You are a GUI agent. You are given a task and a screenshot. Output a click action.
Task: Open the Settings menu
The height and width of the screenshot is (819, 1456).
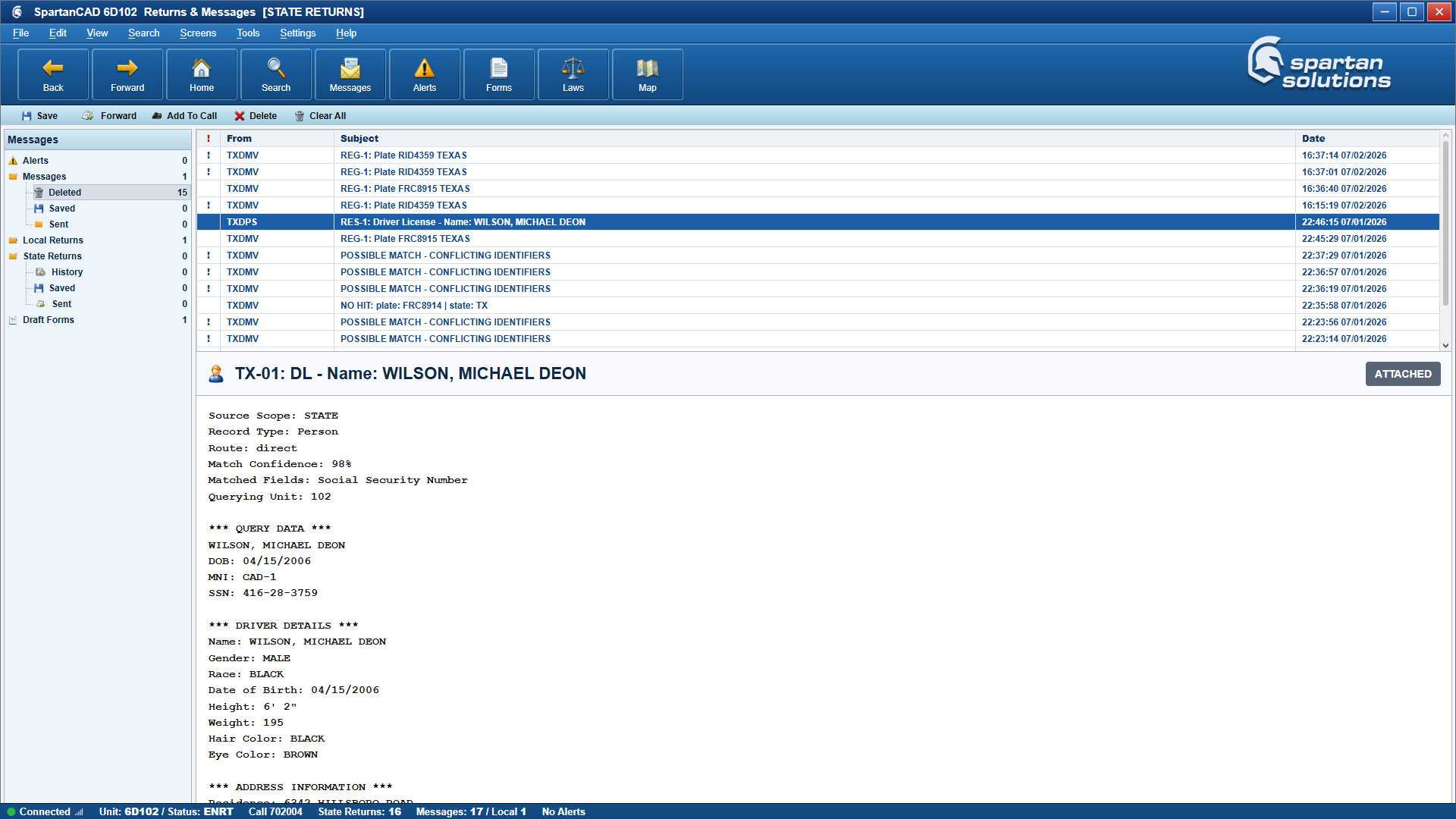tap(297, 33)
